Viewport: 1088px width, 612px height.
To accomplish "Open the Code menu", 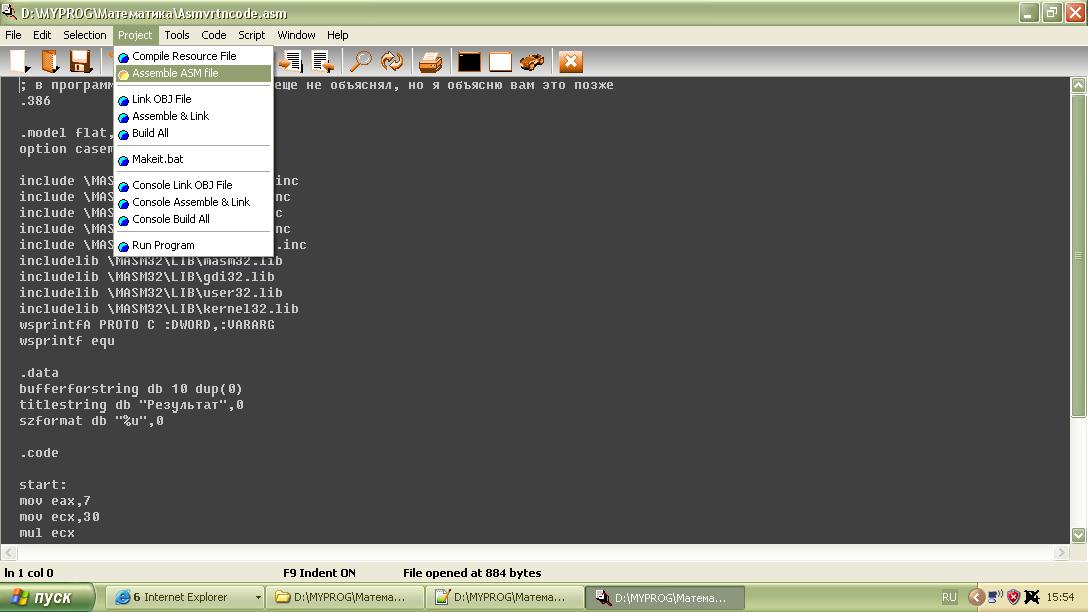I will 214,35.
